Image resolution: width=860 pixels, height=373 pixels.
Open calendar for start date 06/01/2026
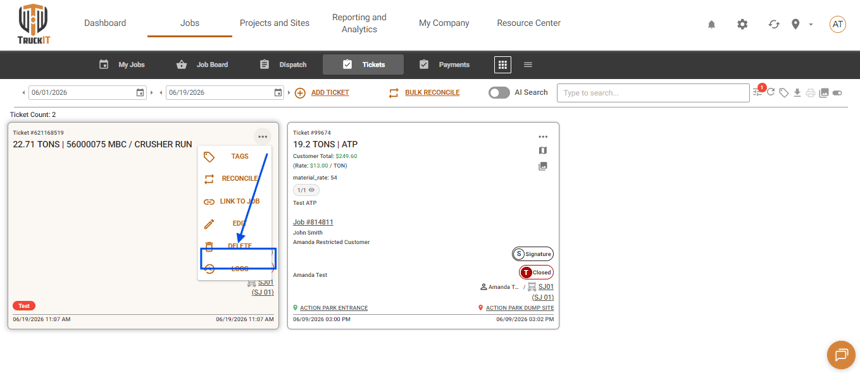click(140, 93)
